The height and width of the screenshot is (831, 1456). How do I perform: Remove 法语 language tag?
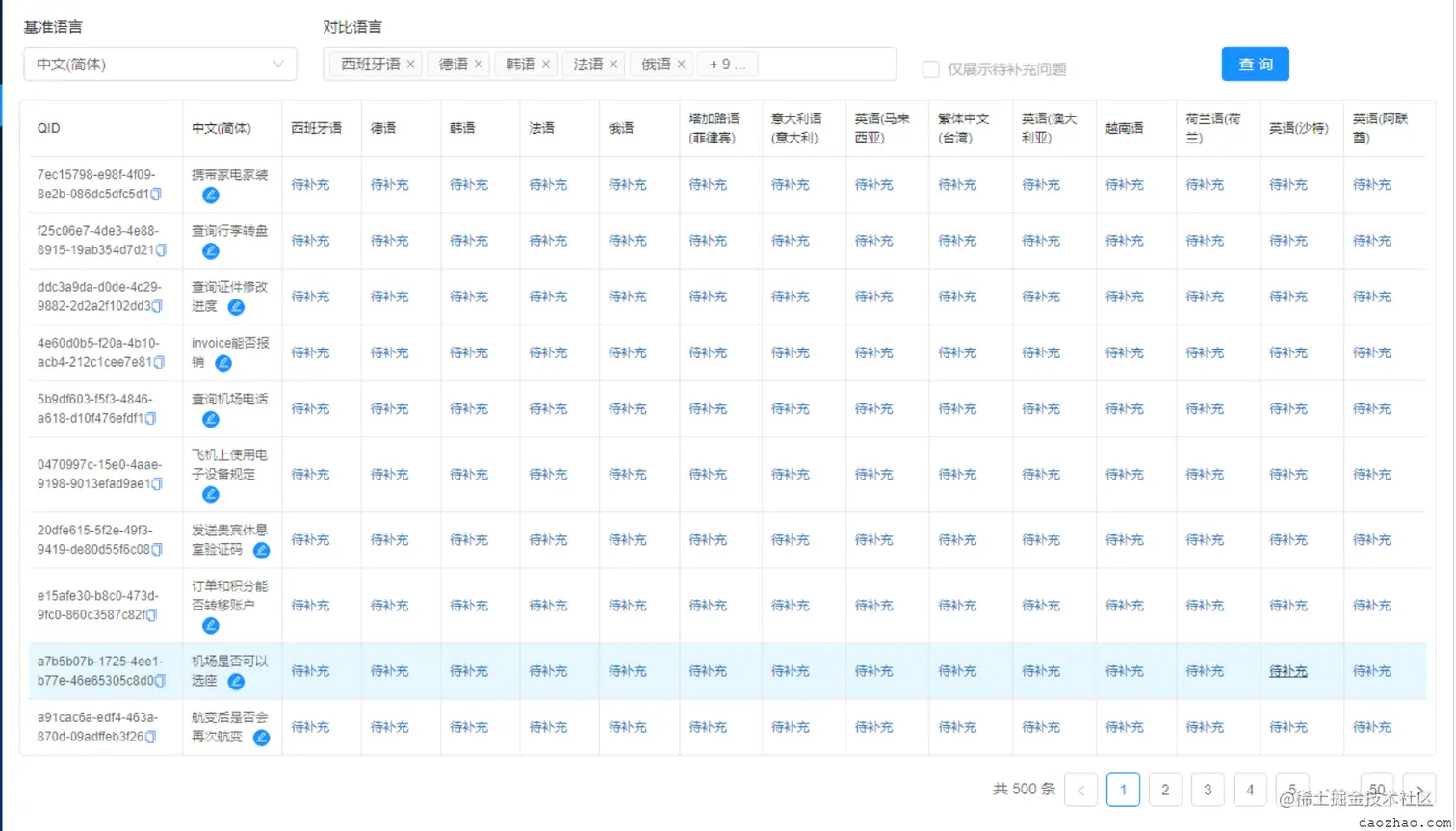(613, 65)
